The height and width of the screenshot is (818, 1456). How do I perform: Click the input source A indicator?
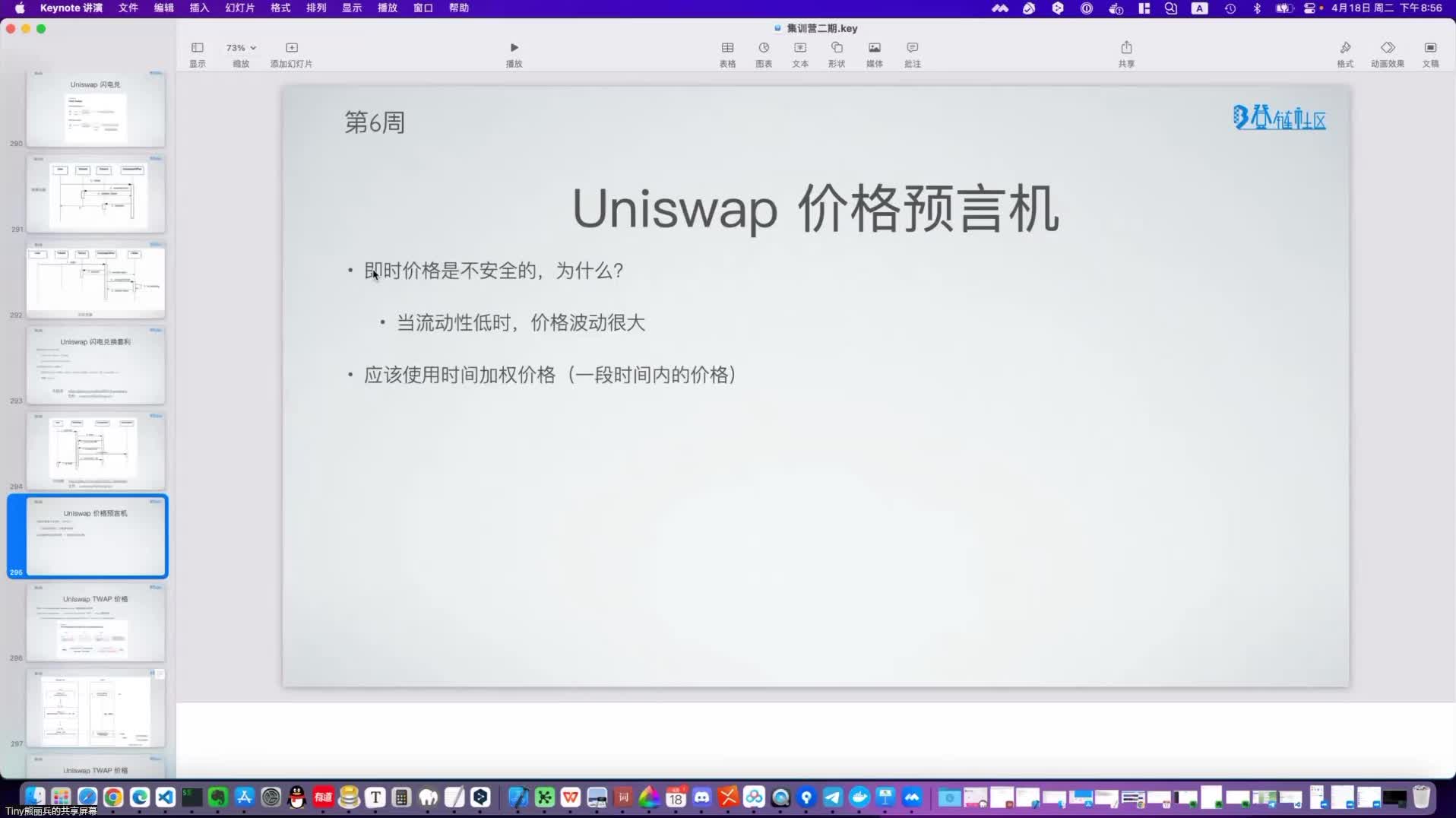pos(1200,8)
